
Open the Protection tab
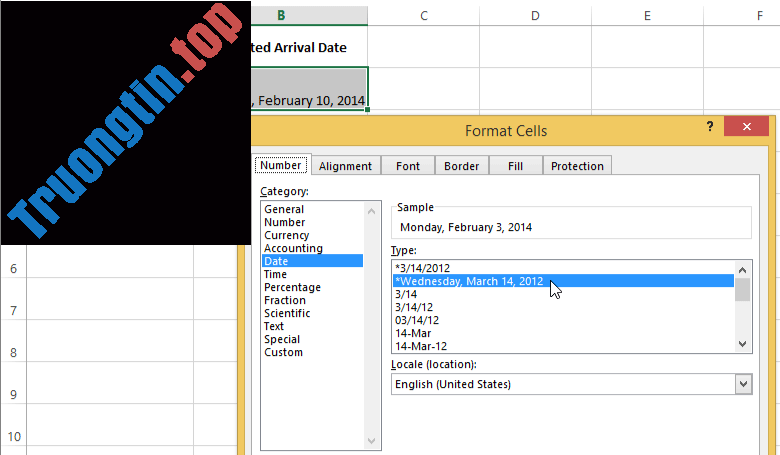click(577, 166)
